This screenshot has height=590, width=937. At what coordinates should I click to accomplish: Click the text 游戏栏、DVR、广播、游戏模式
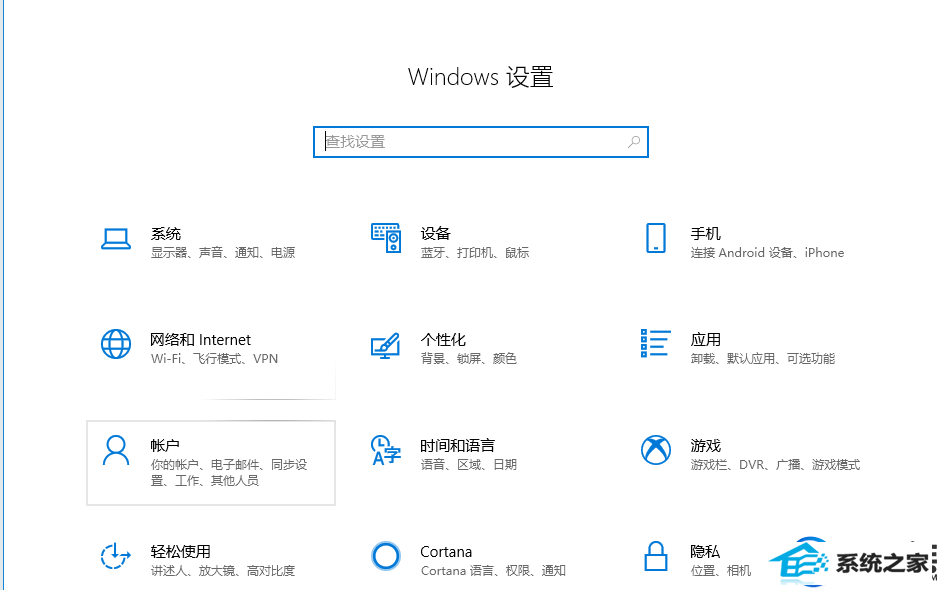[775, 464]
